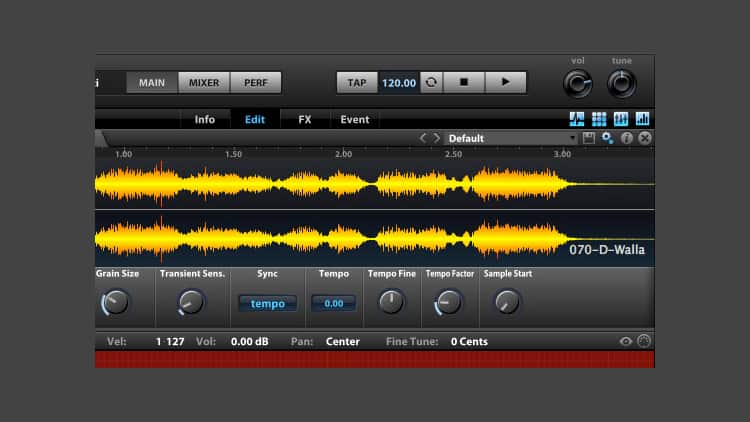The height and width of the screenshot is (422, 750).
Task: Toggle the Sync tempo button
Action: click(x=268, y=303)
